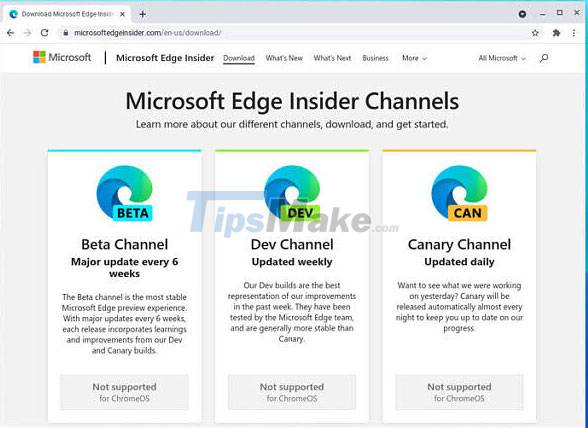Viewport: 588px width, 428px height.
Task: Open the What's New nav item
Action: coord(284,58)
